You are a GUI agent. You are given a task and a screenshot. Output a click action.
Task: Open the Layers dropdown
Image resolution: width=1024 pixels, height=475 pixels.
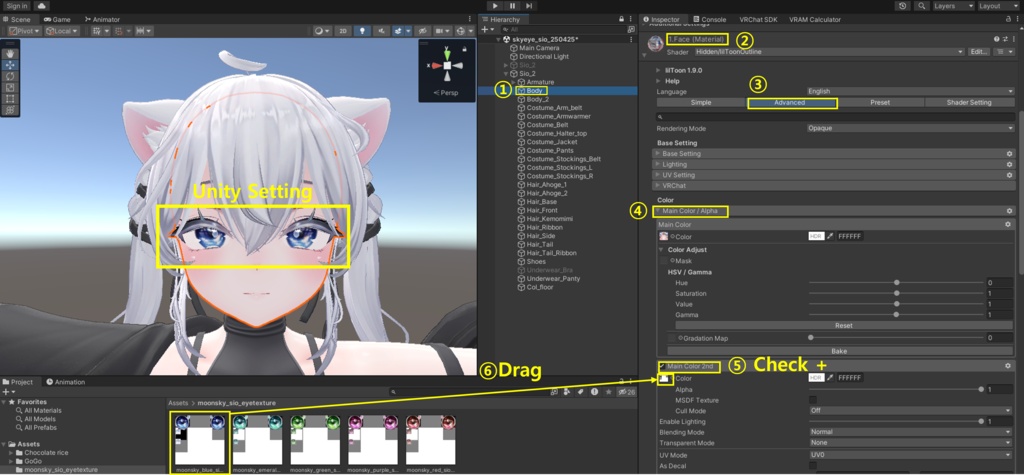pos(952,6)
